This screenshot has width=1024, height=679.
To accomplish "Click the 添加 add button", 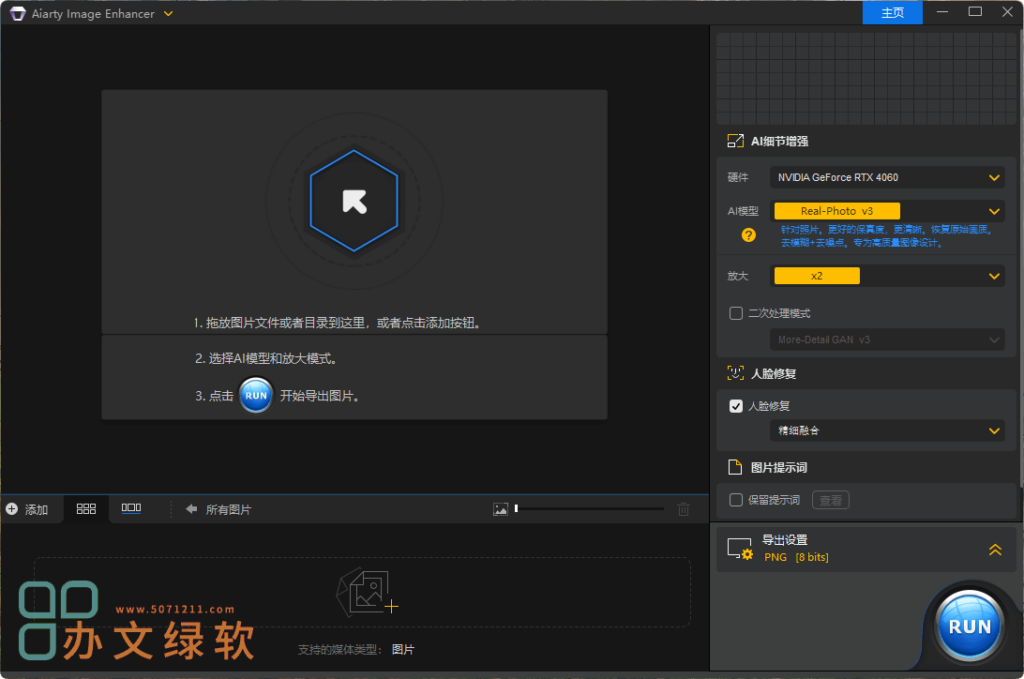I will pyautogui.click(x=28, y=509).
